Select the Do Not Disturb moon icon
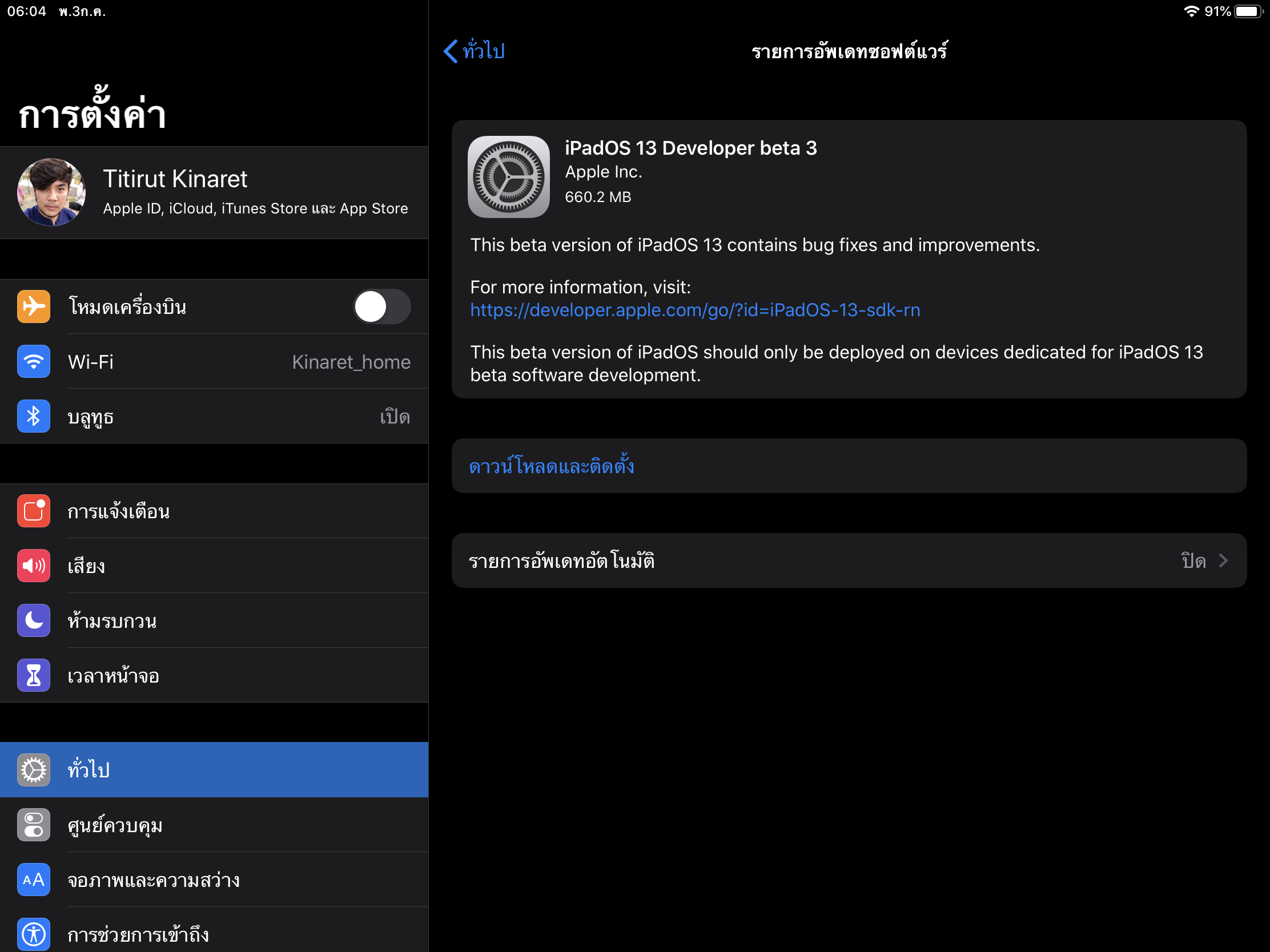 coord(33,620)
